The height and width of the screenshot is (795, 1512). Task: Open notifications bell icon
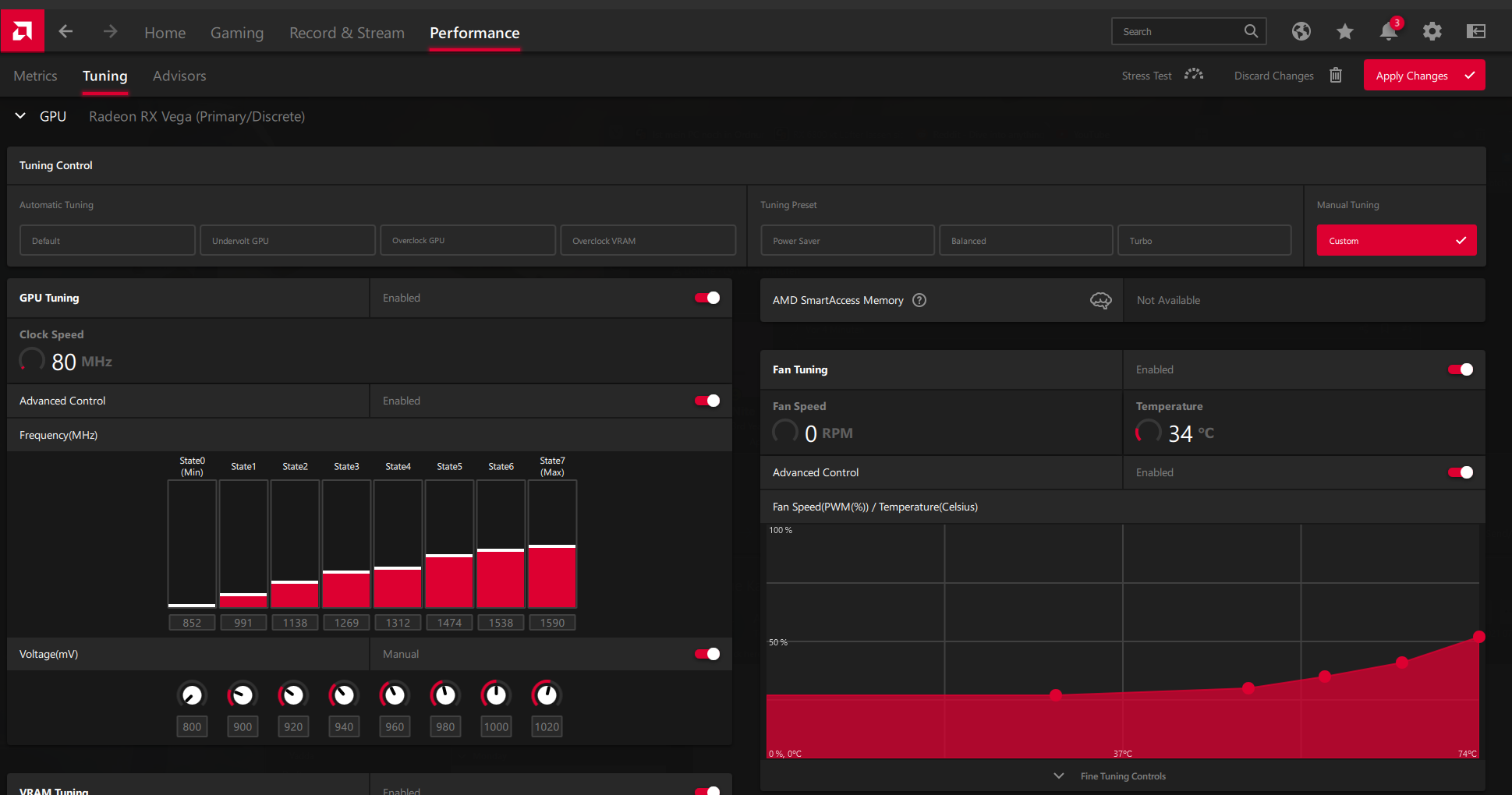(1389, 30)
